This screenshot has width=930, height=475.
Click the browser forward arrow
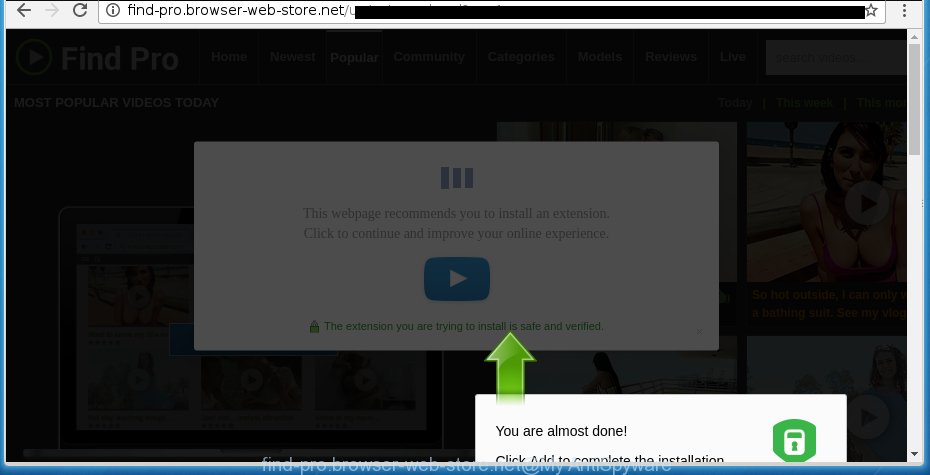52,10
